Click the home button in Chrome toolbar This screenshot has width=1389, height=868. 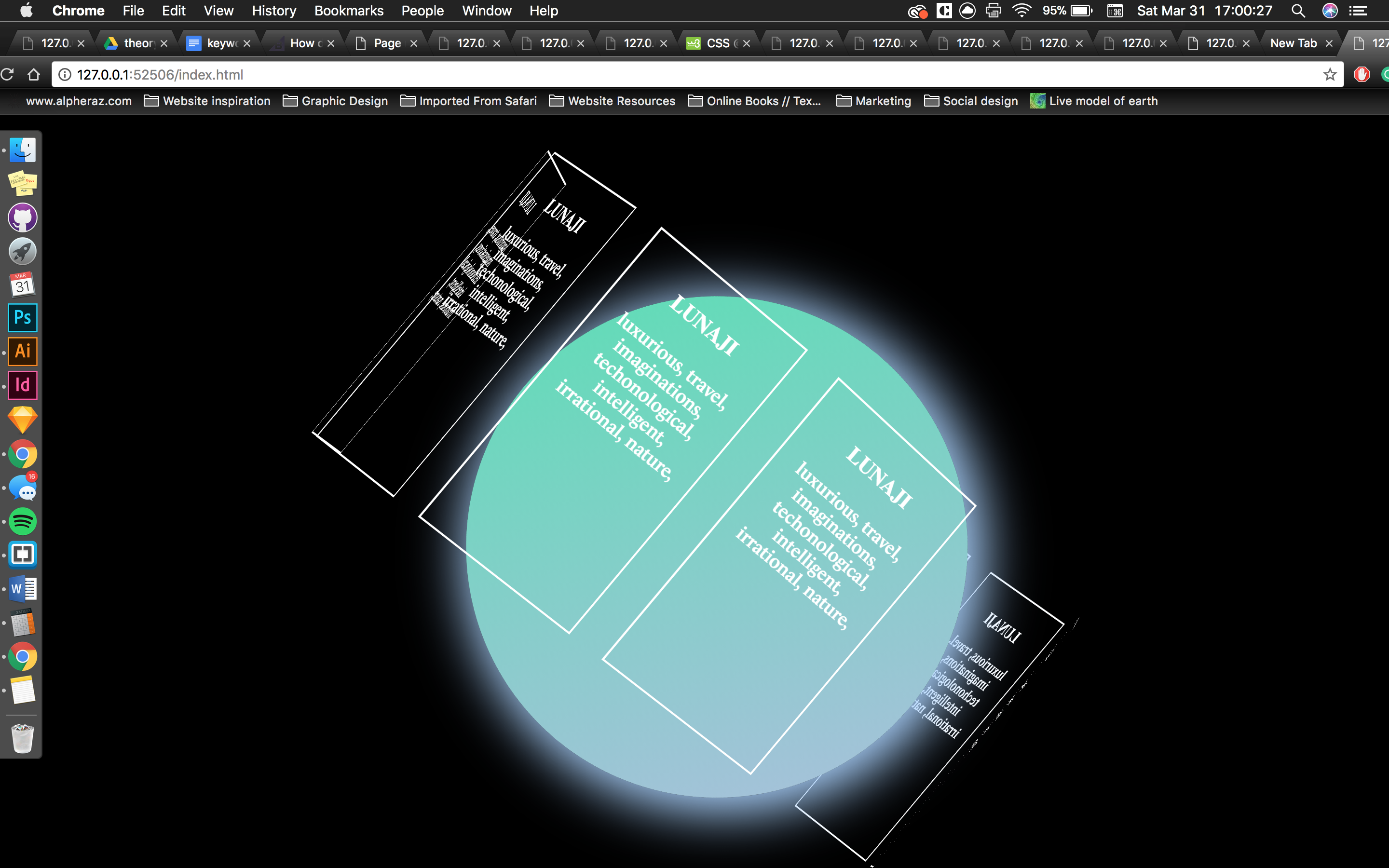coord(34,75)
